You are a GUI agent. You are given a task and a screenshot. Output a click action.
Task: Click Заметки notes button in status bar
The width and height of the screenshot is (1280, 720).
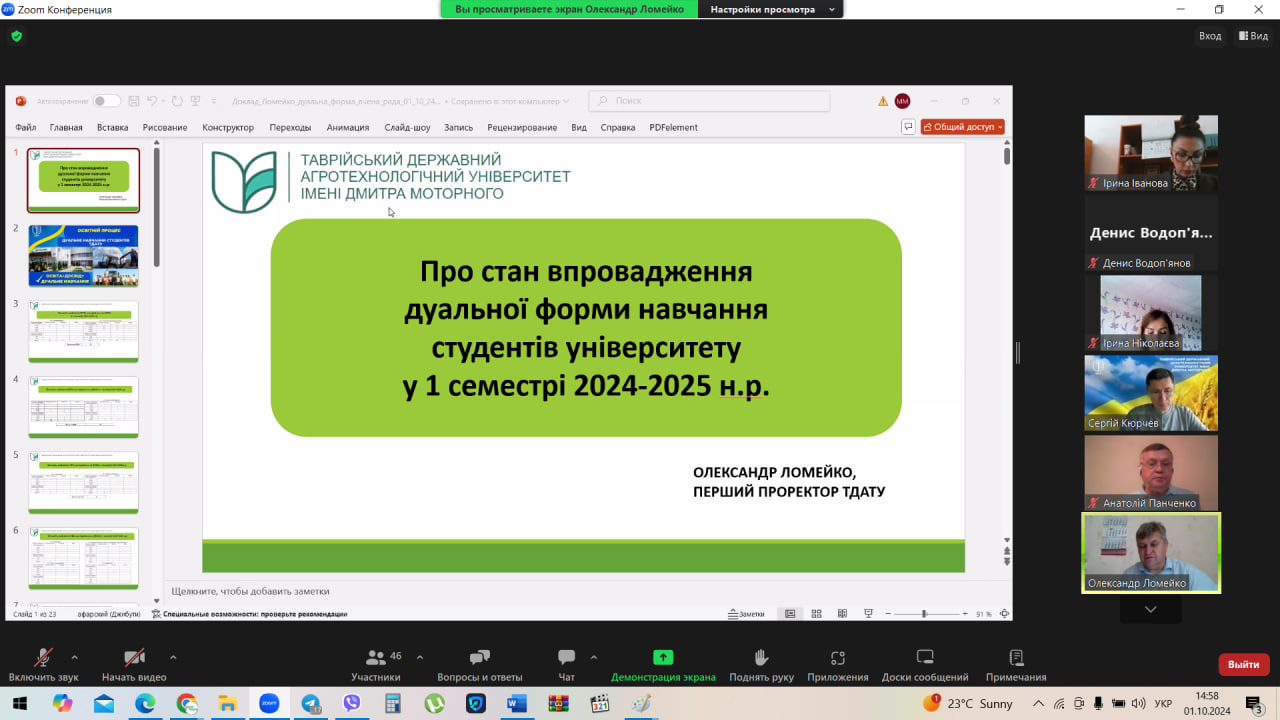click(746, 614)
